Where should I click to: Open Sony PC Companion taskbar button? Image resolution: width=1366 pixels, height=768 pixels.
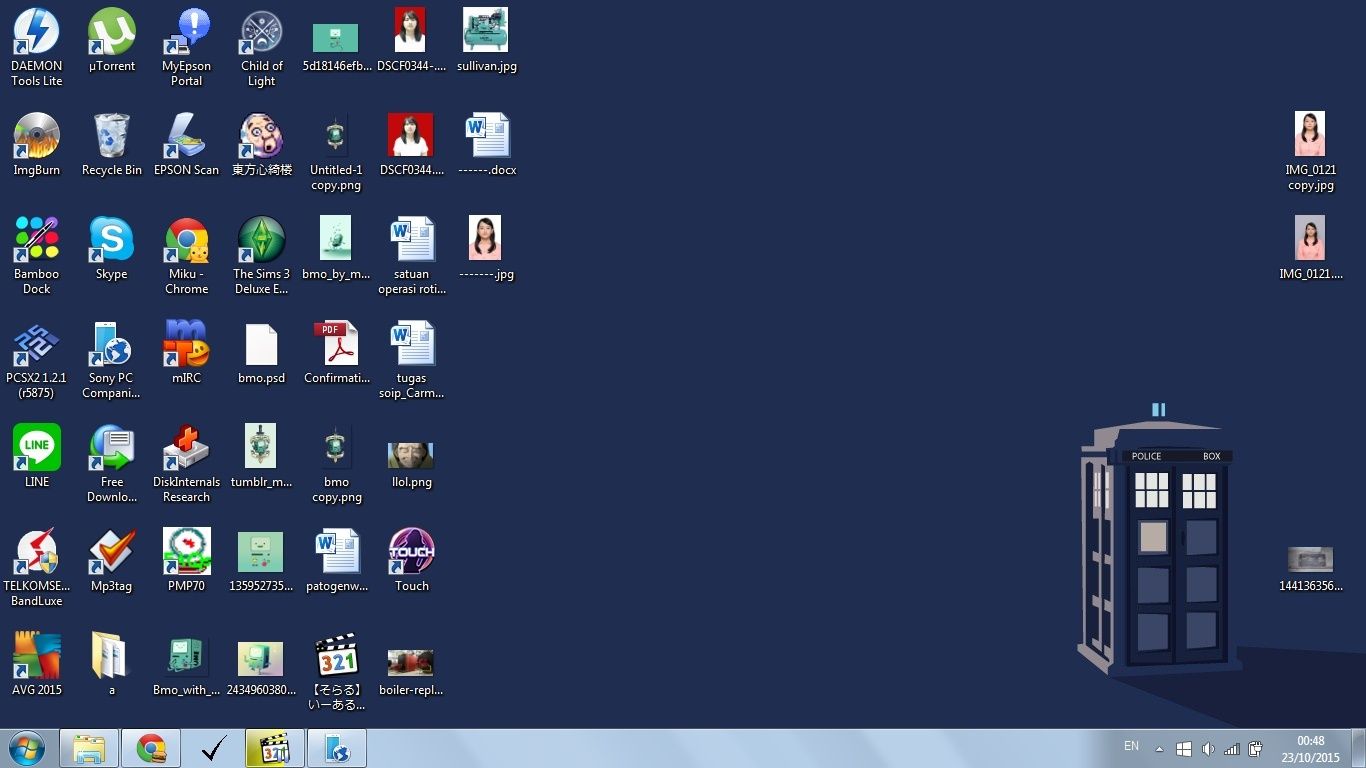coord(337,748)
